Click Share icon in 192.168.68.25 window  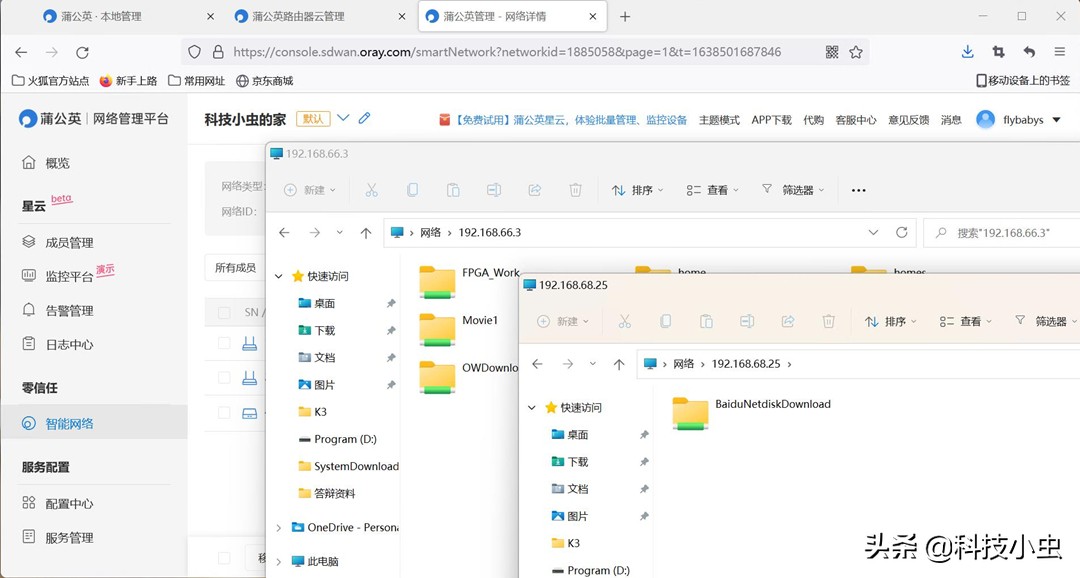tap(788, 321)
